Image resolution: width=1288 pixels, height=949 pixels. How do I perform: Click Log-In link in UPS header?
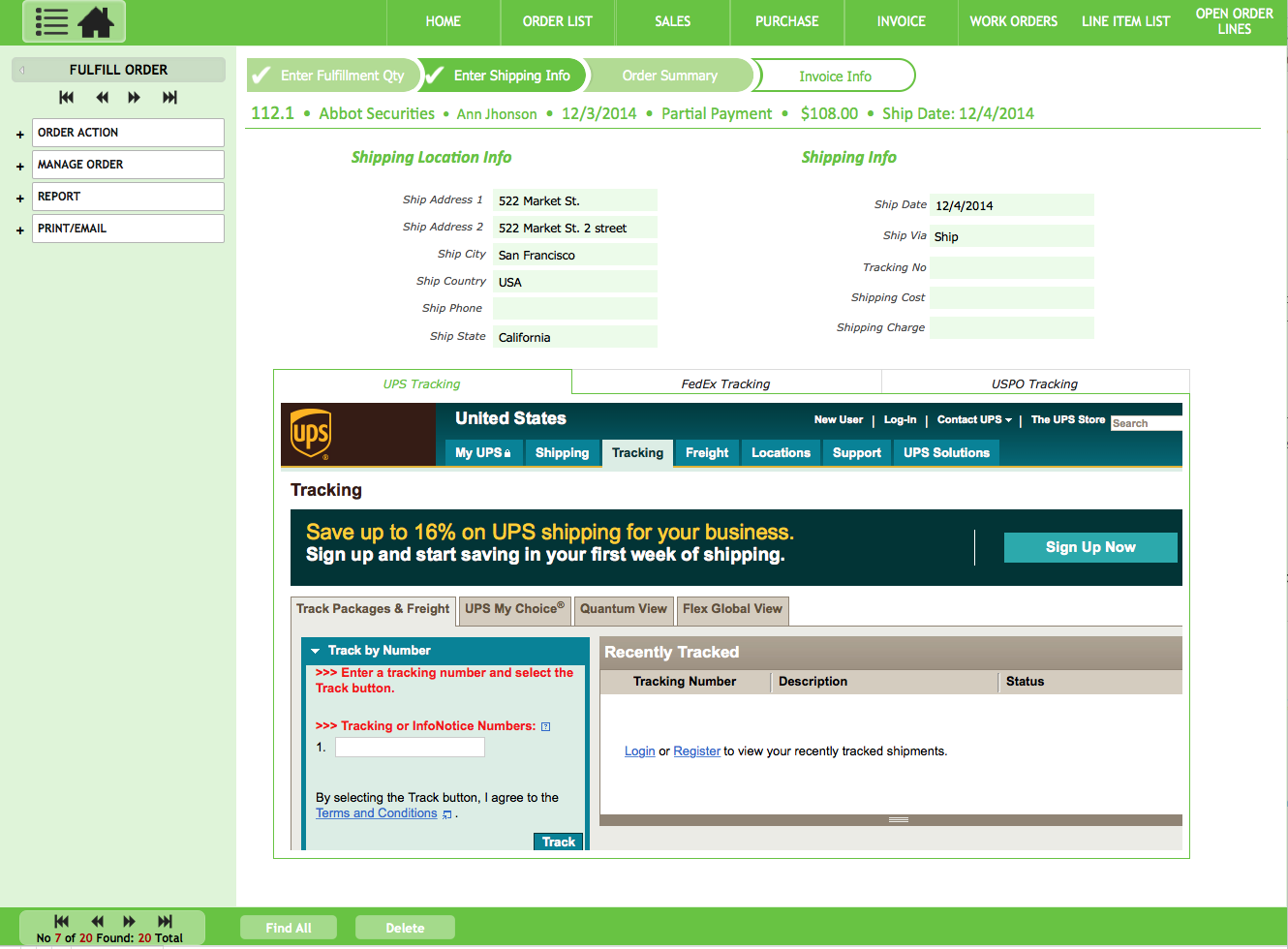click(900, 419)
